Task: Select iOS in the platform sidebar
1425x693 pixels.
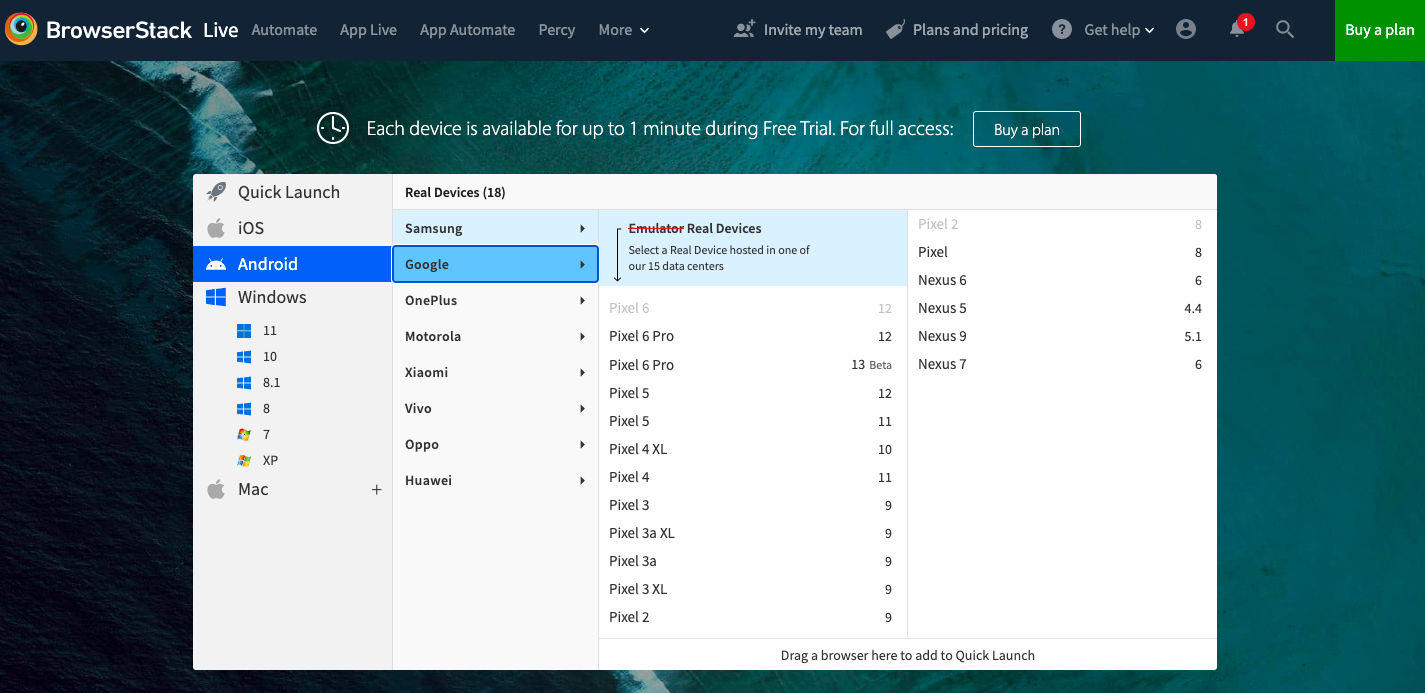Action: coord(251,228)
